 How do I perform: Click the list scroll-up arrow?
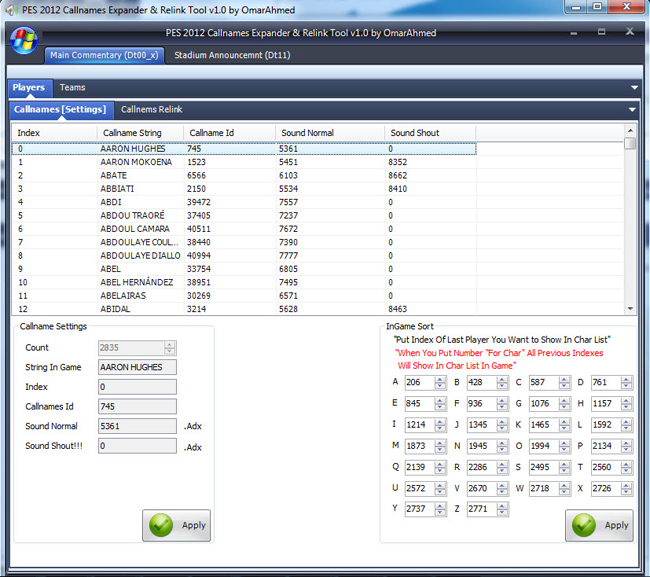point(630,131)
